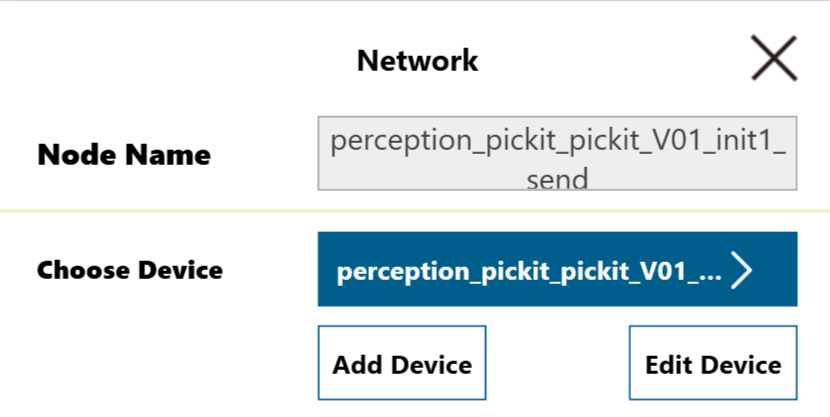Place cursor in the gray node name box
The width and height of the screenshot is (830, 417).
557,154
